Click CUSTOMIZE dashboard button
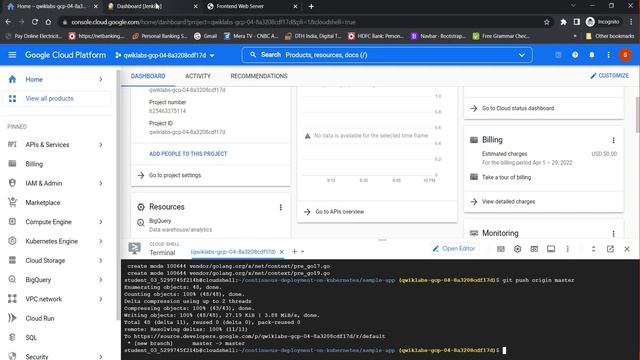This screenshot has height=360, width=640. point(609,76)
